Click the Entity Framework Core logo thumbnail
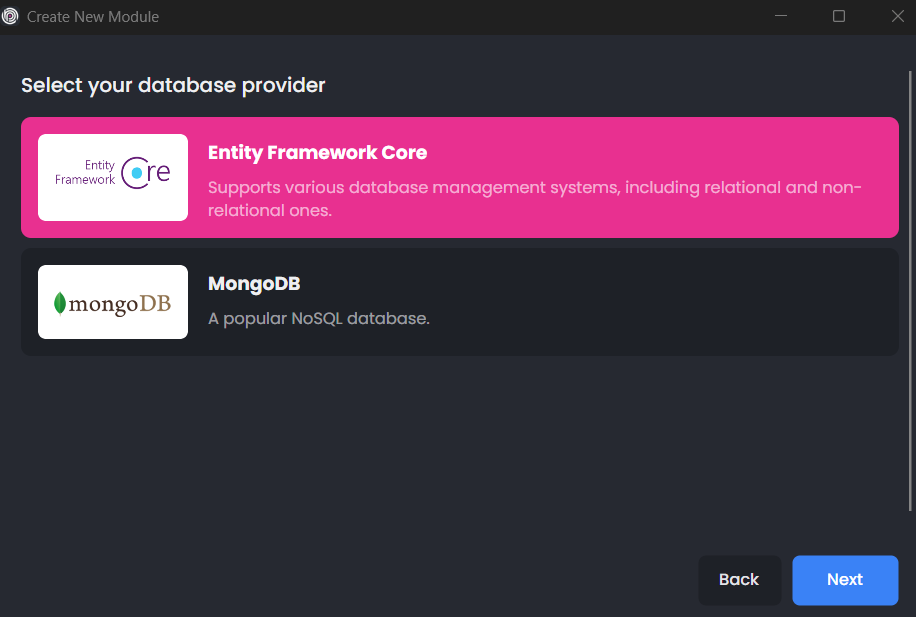Image resolution: width=916 pixels, height=617 pixels. [x=113, y=177]
